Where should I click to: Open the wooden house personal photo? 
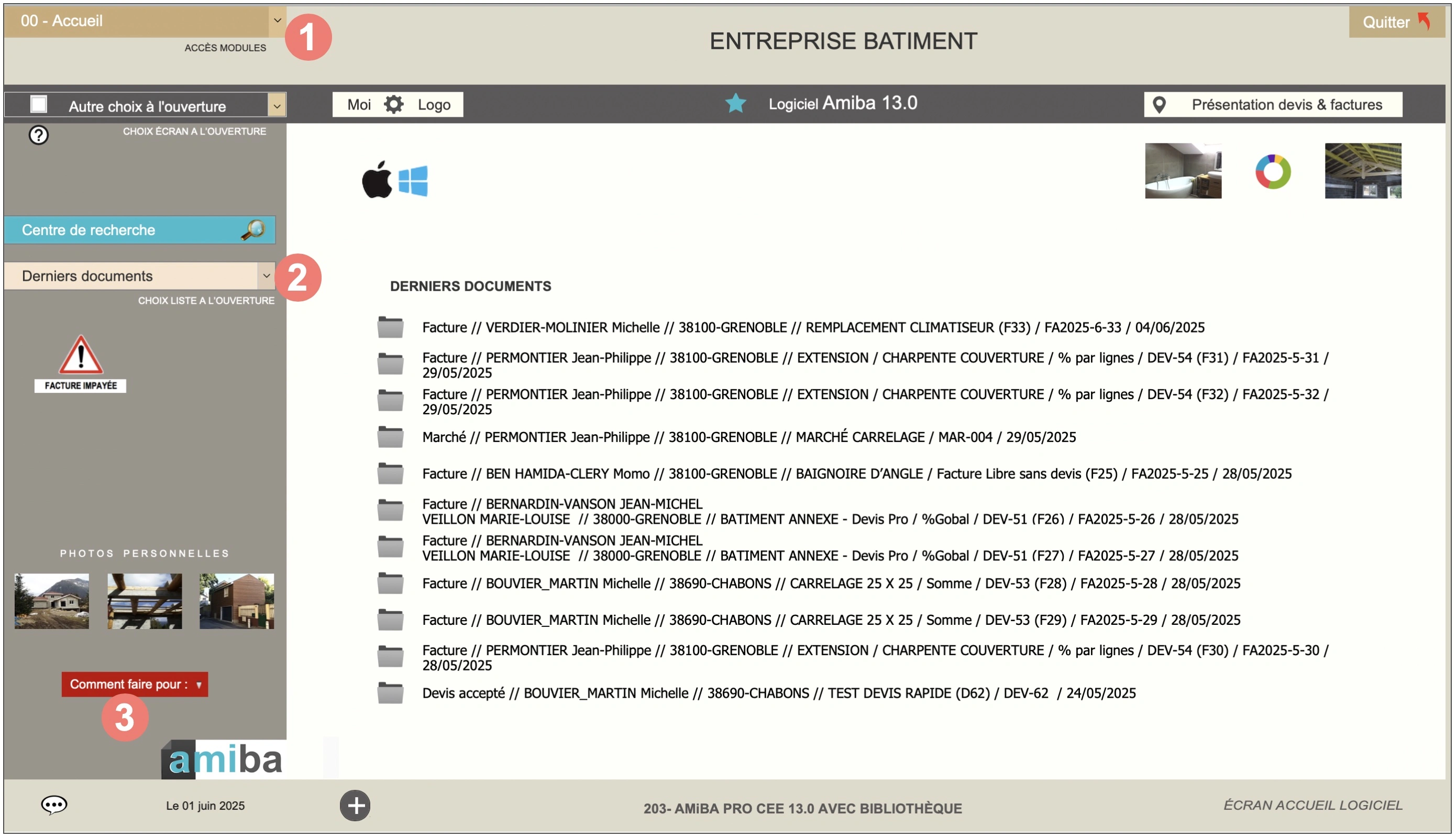237,601
